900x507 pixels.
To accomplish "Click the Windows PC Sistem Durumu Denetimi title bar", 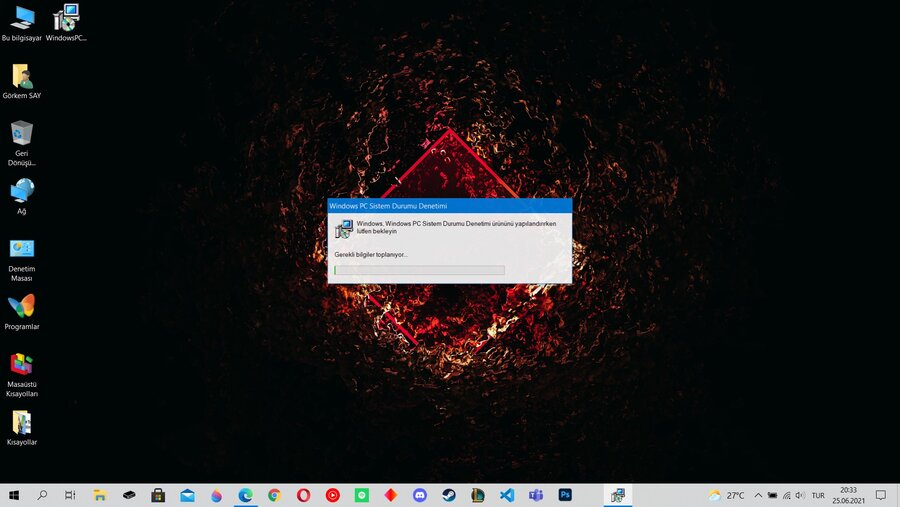I will [x=449, y=206].
